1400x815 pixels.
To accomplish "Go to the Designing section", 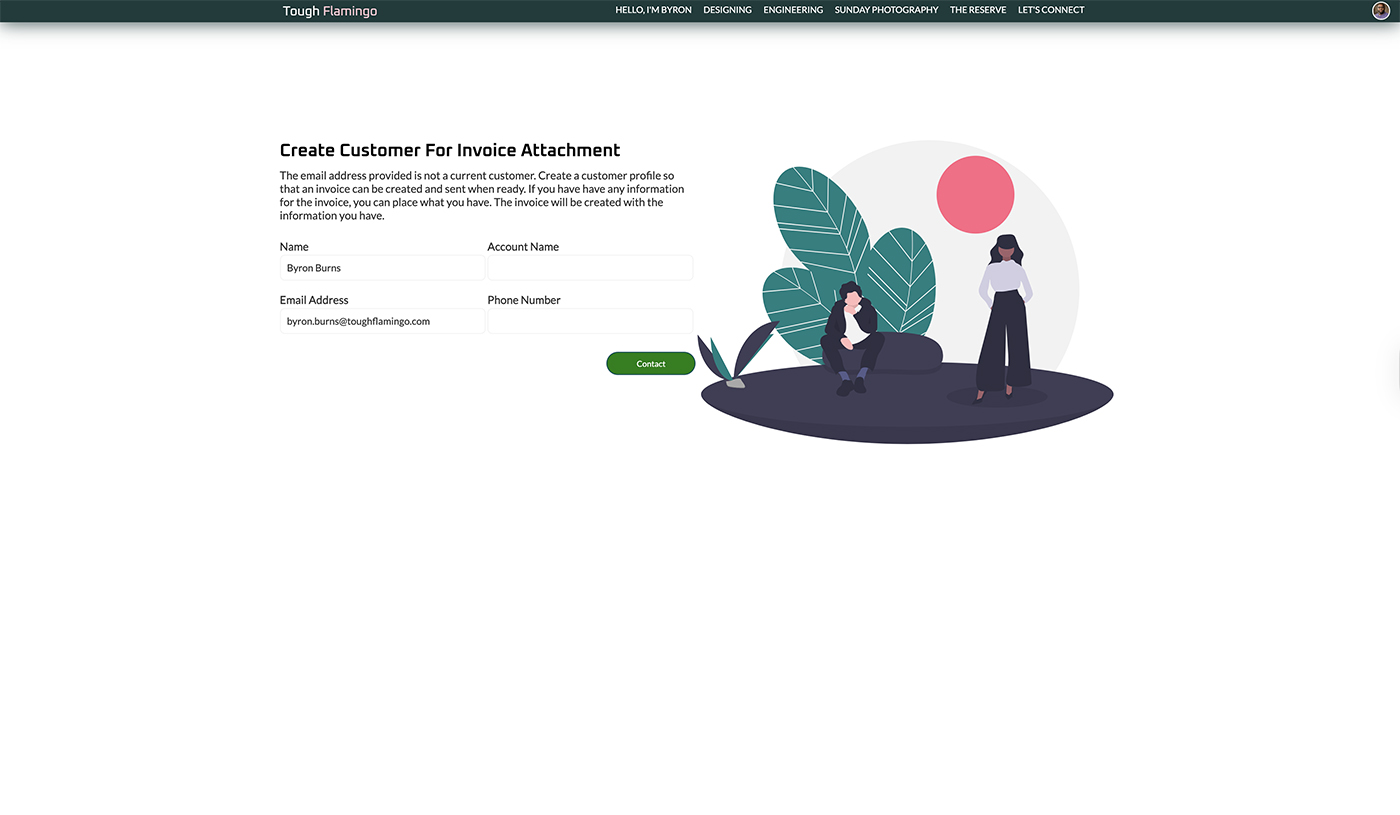I will click(x=727, y=10).
